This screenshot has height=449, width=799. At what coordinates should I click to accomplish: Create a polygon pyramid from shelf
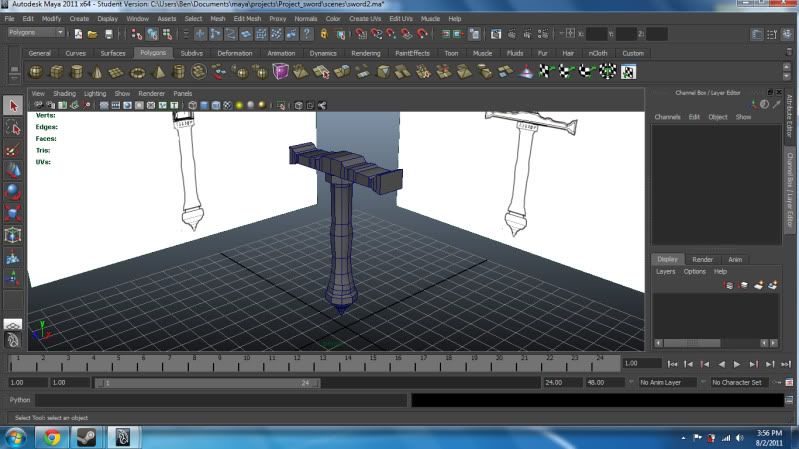point(158,72)
